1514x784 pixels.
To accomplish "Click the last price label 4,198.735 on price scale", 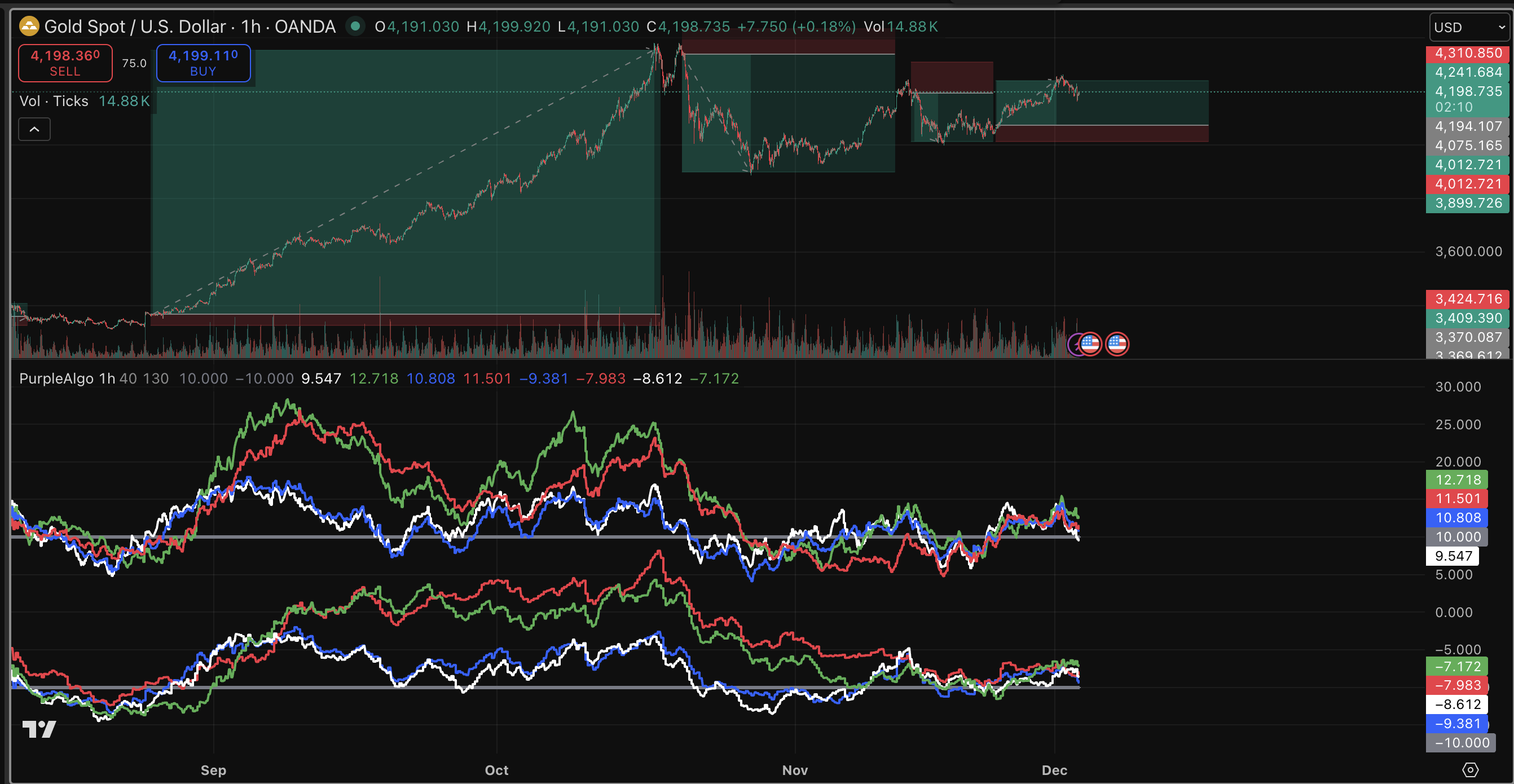I will pos(1468,91).
